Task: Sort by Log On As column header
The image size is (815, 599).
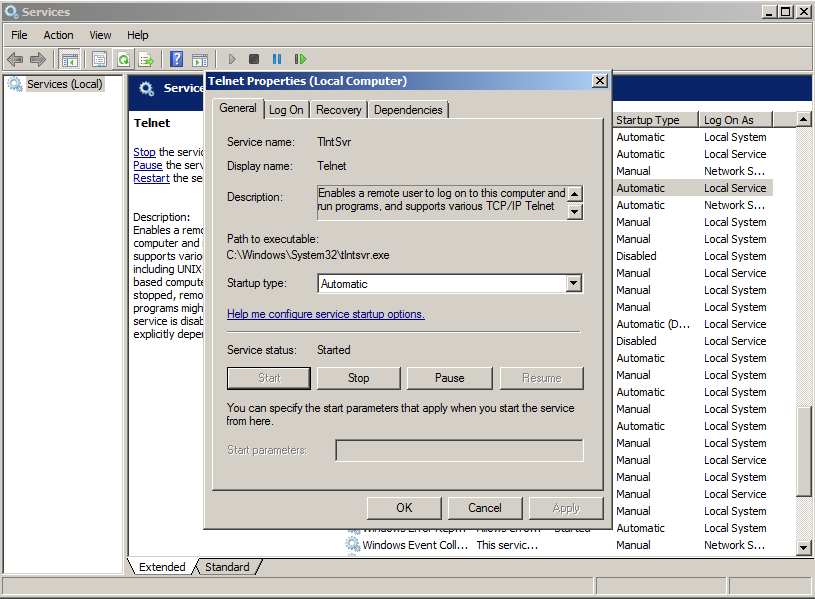Action: pyautogui.click(x=735, y=120)
